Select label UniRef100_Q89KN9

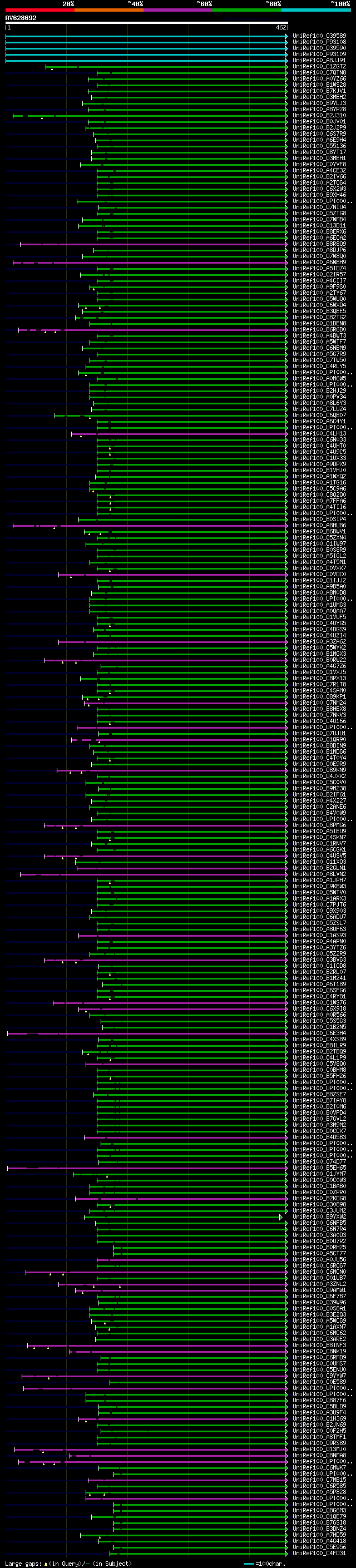[x=319, y=770]
